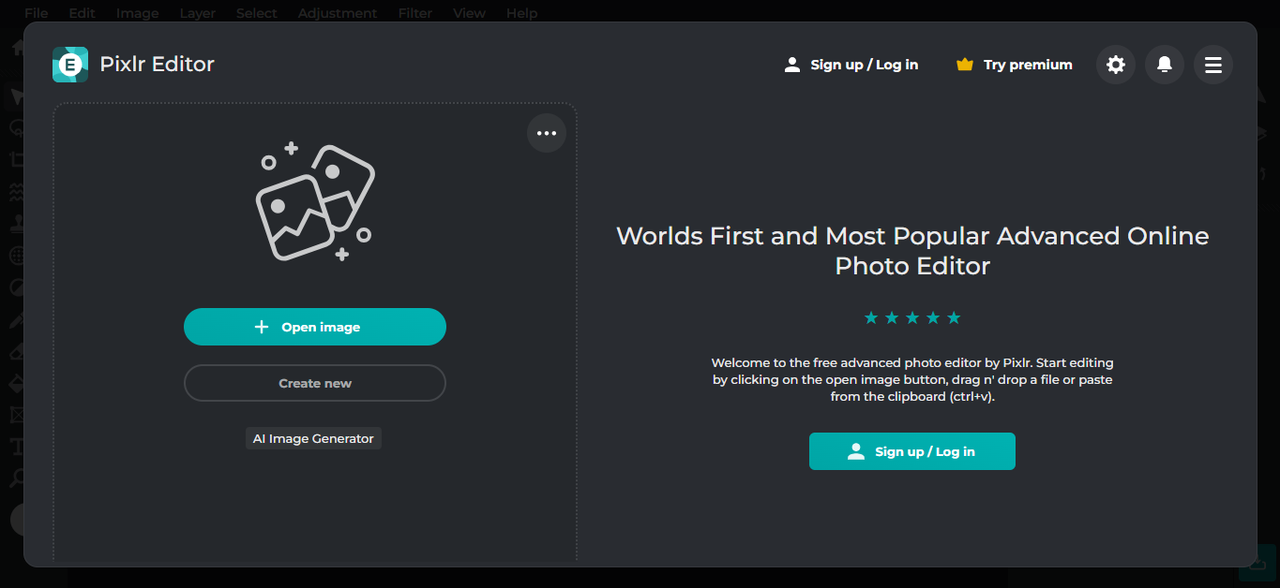Click the five-star rating row
1280x588 pixels.
pyautogui.click(x=912, y=318)
